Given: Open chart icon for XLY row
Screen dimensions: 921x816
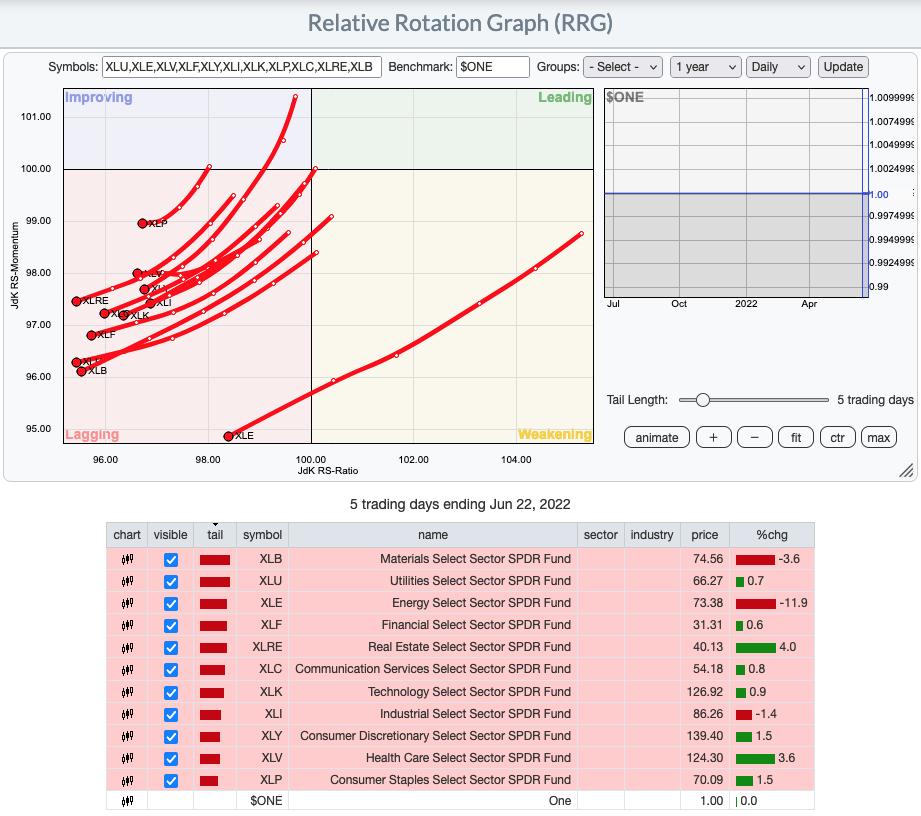Looking at the screenshot, I should (127, 736).
